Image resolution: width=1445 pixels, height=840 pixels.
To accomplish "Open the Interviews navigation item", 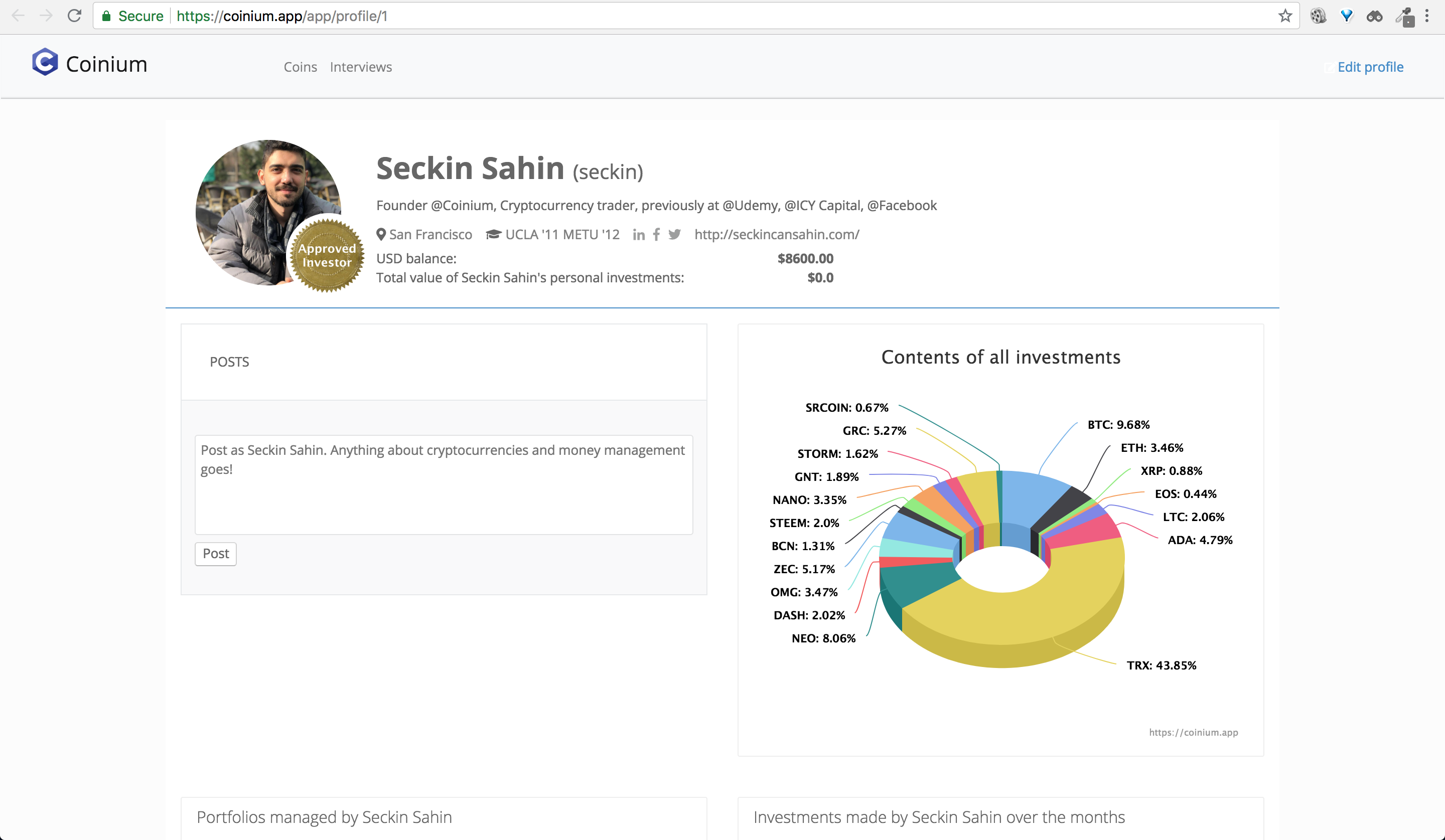I will click(x=361, y=67).
